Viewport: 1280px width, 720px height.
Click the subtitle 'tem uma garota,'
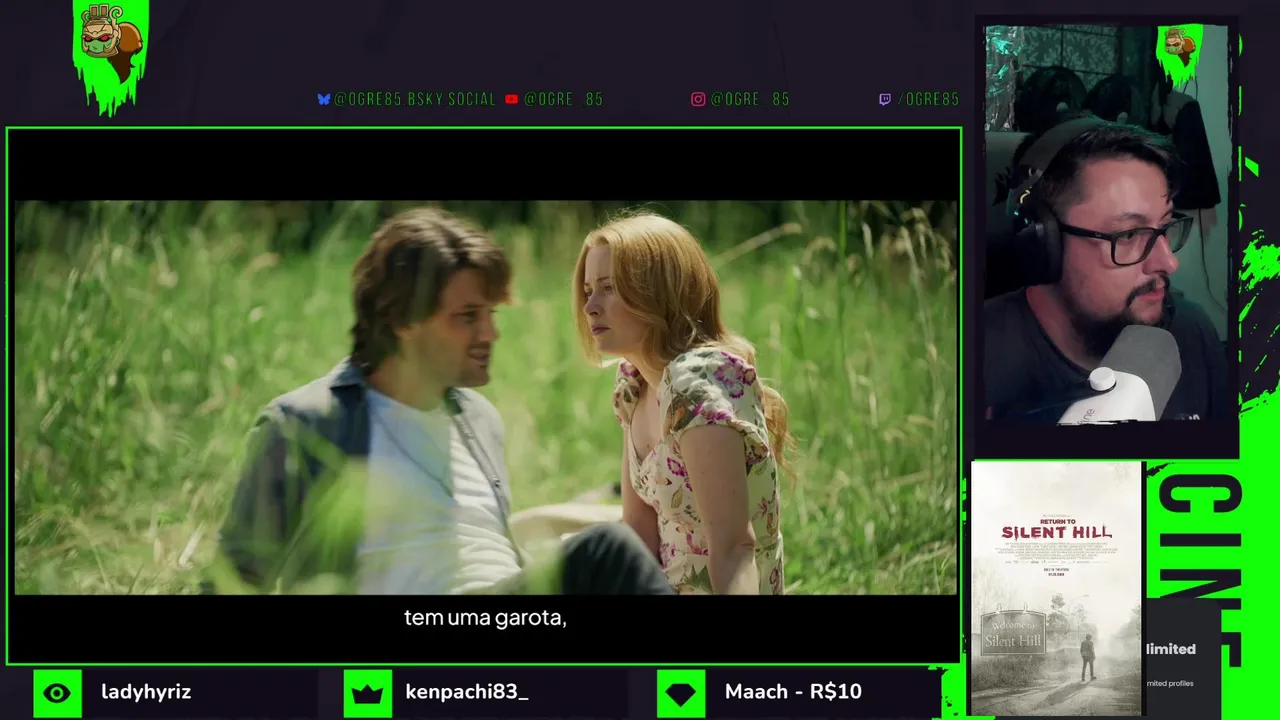click(485, 618)
